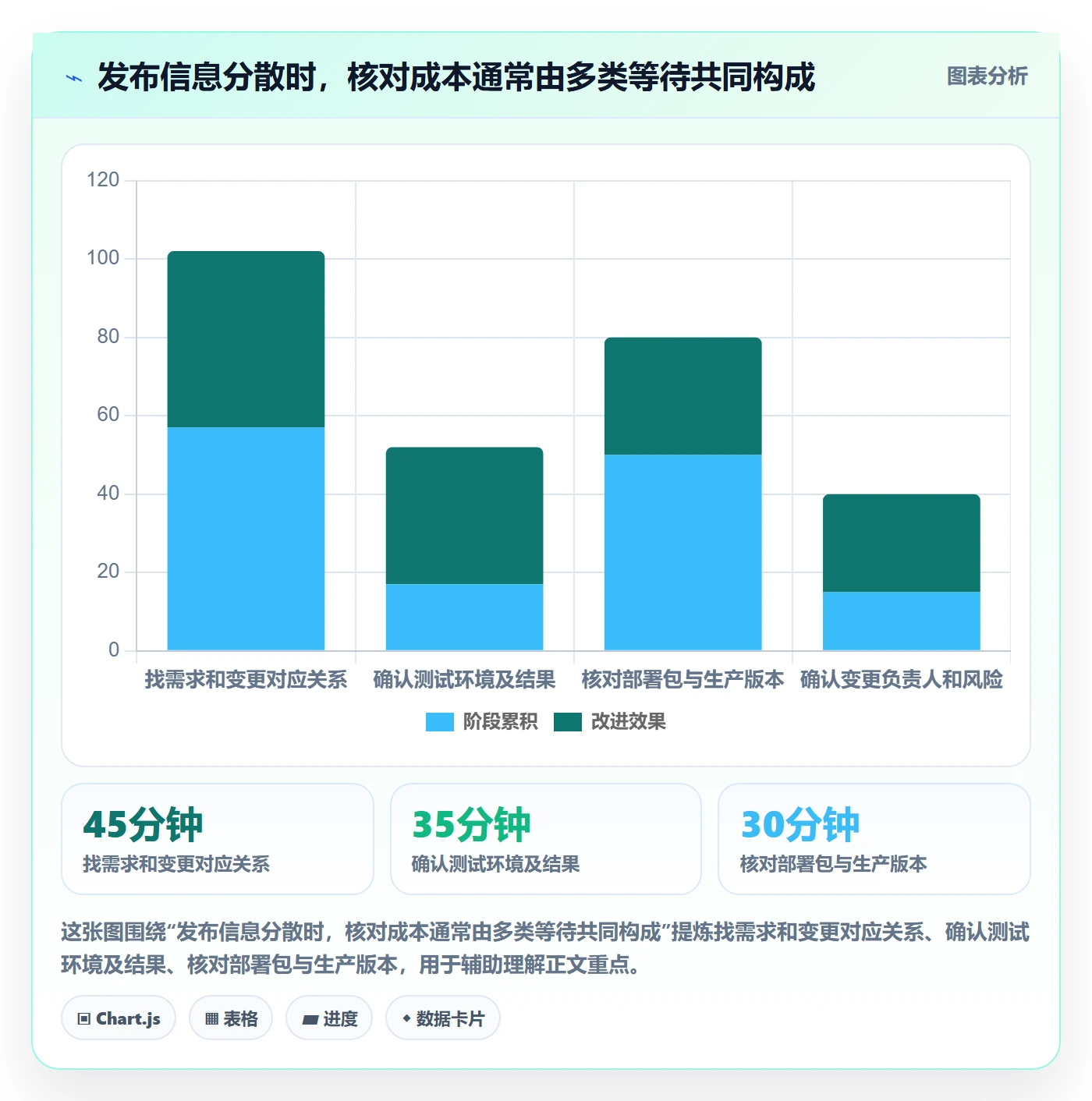The height and width of the screenshot is (1101, 1092).
Task: Click the blue 阶段累积 legend swatch
Action: pyautogui.click(x=439, y=722)
